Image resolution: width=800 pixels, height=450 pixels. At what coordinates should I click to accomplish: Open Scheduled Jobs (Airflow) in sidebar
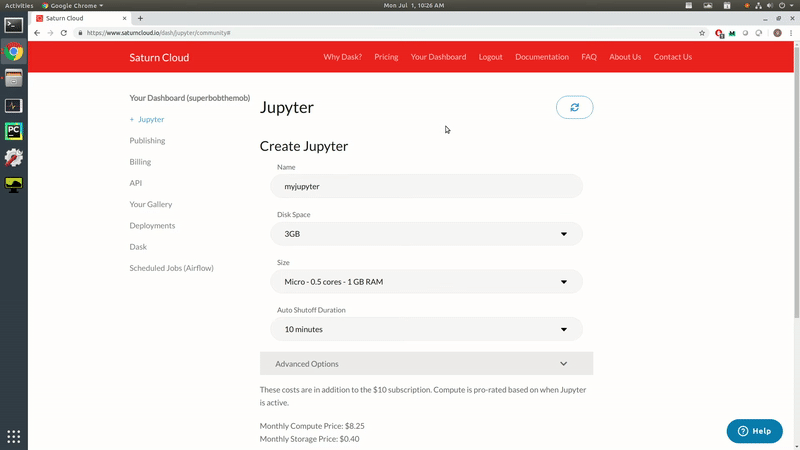pyautogui.click(x=171, y=268)
